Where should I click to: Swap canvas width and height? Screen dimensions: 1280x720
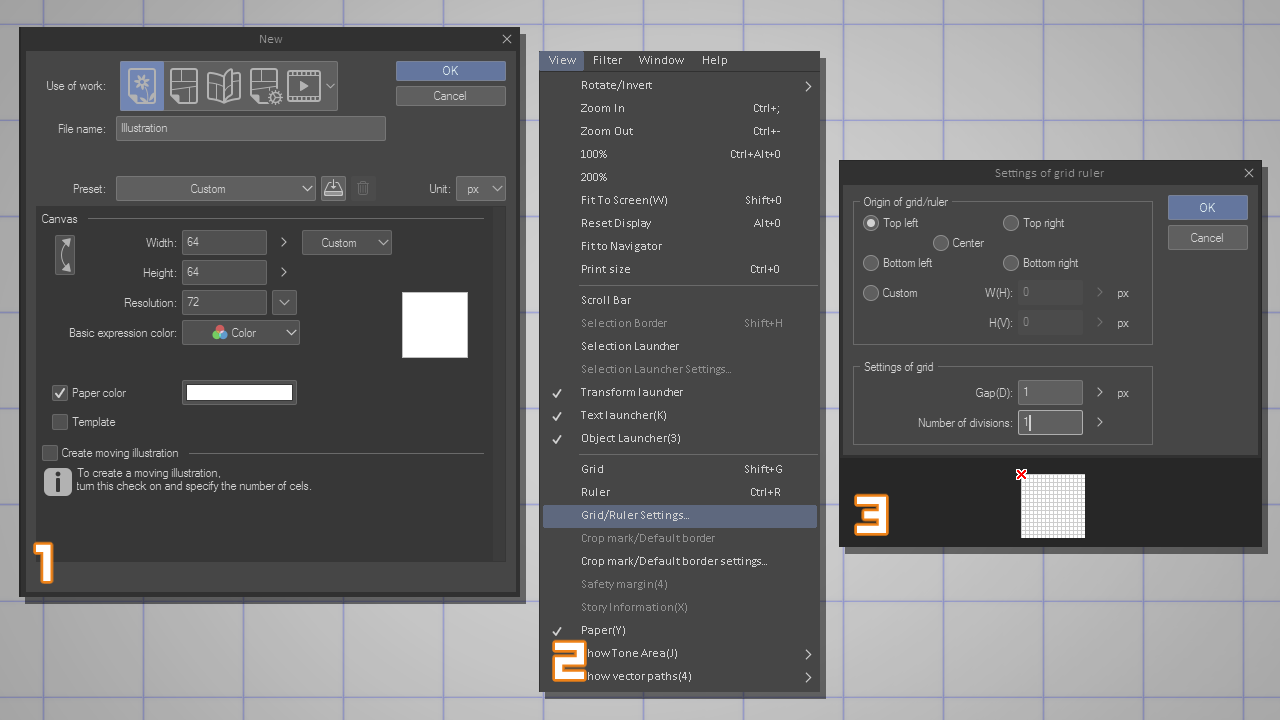point(64,255)
